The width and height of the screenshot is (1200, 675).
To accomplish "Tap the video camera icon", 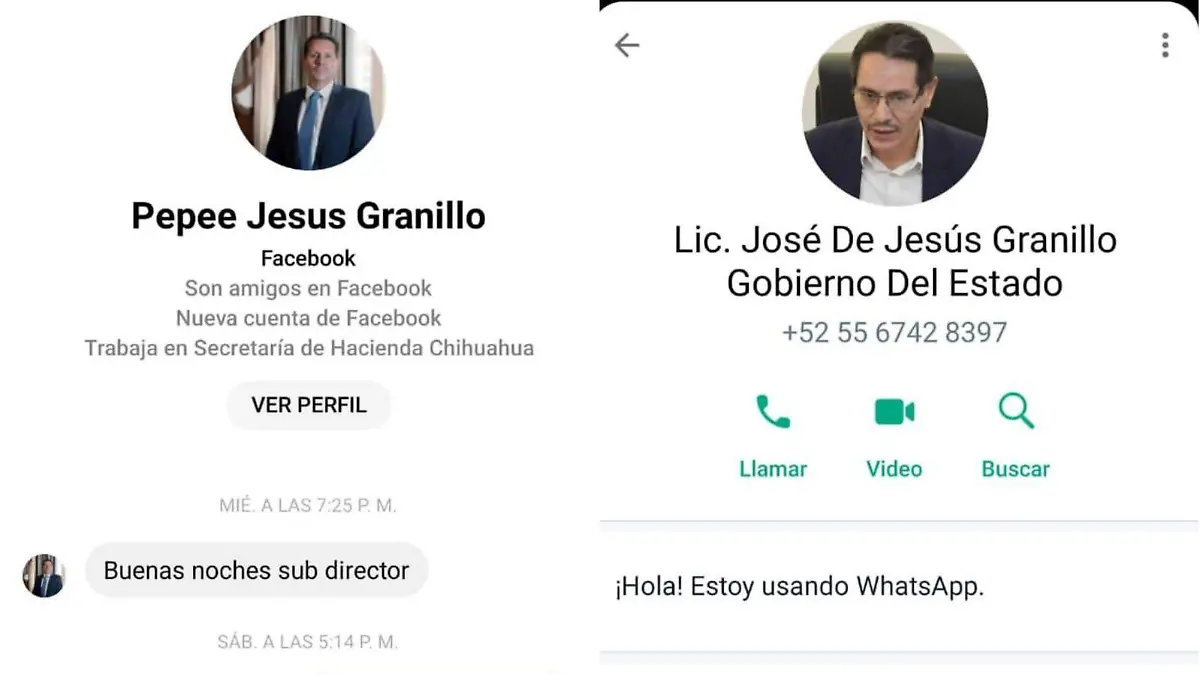I will tap(894, 412).
